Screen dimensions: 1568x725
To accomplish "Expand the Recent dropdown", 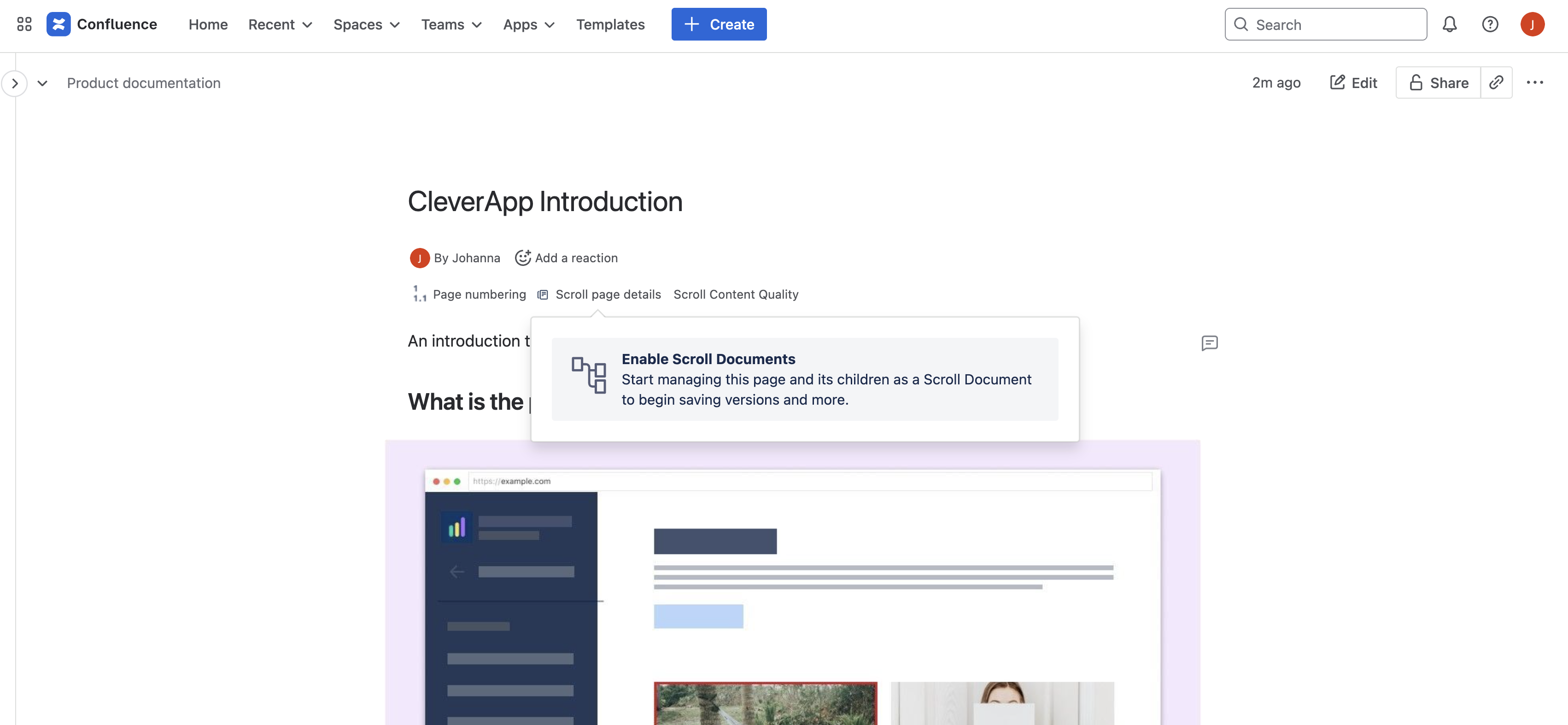I will tap(280, 24).
